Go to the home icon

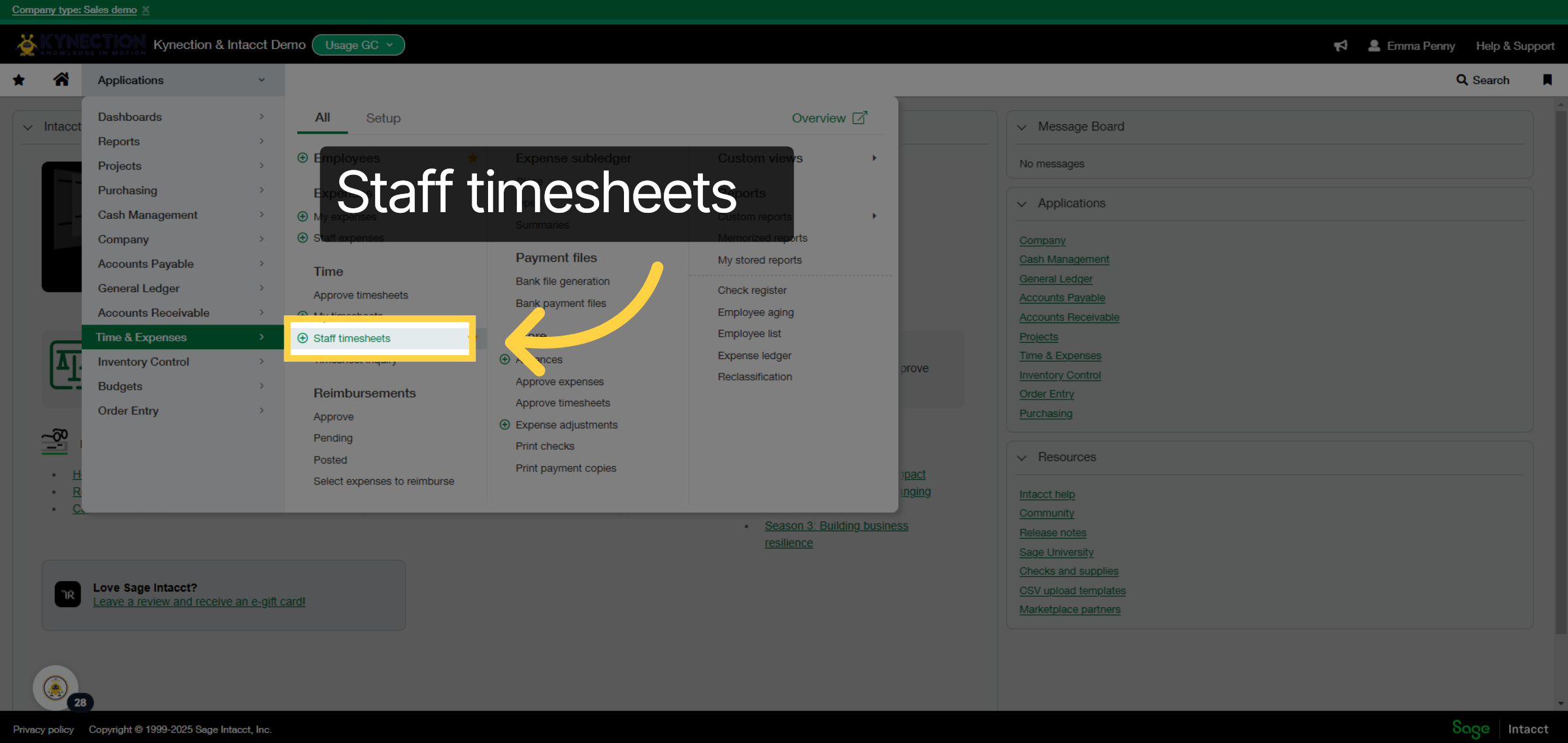point(61,80)
